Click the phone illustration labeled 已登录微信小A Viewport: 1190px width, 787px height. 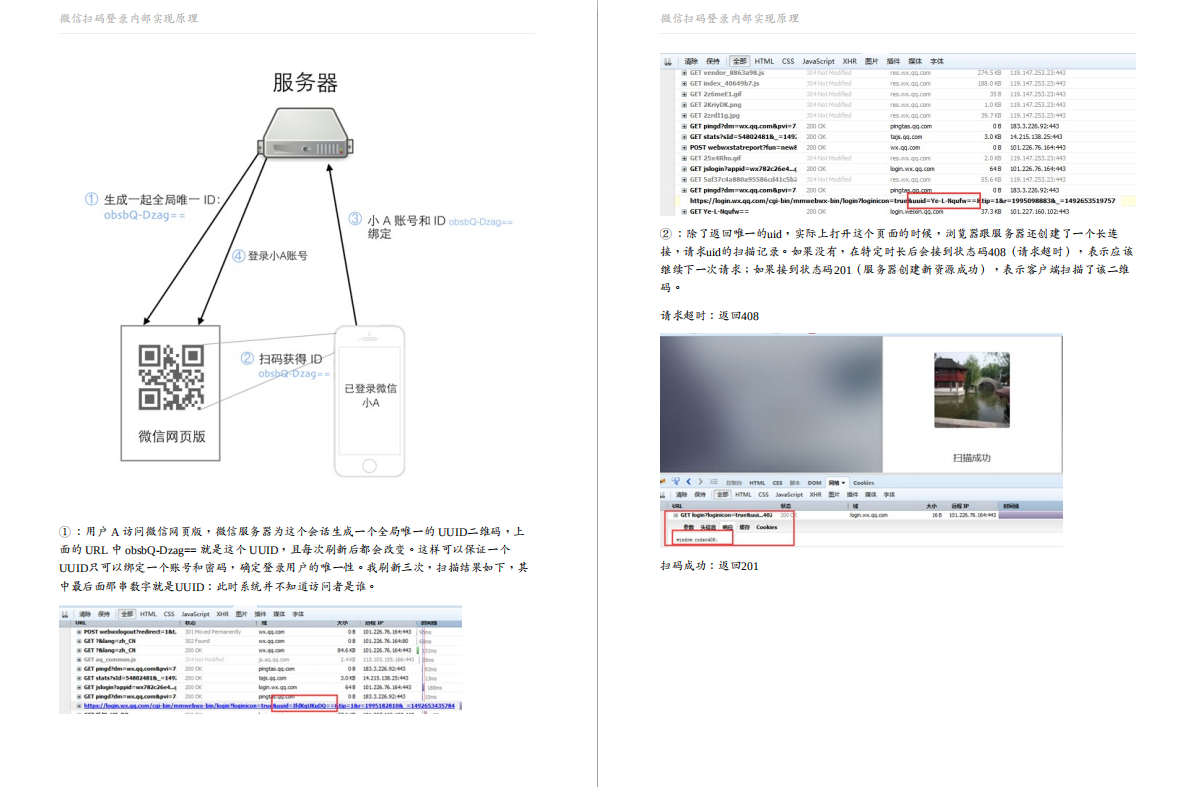[x=370, y=401]
